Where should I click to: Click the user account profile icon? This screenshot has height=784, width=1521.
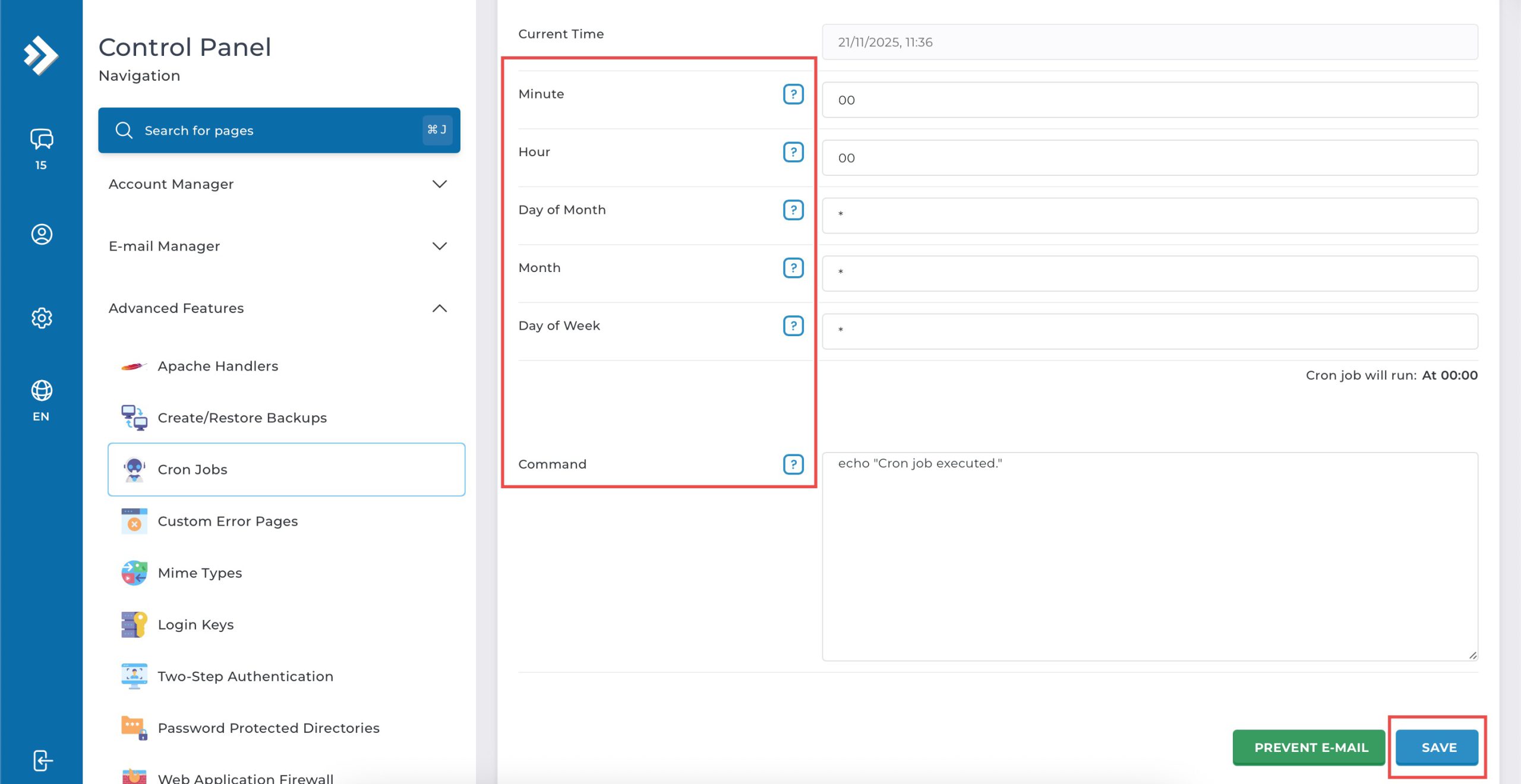tap(41, 234)
